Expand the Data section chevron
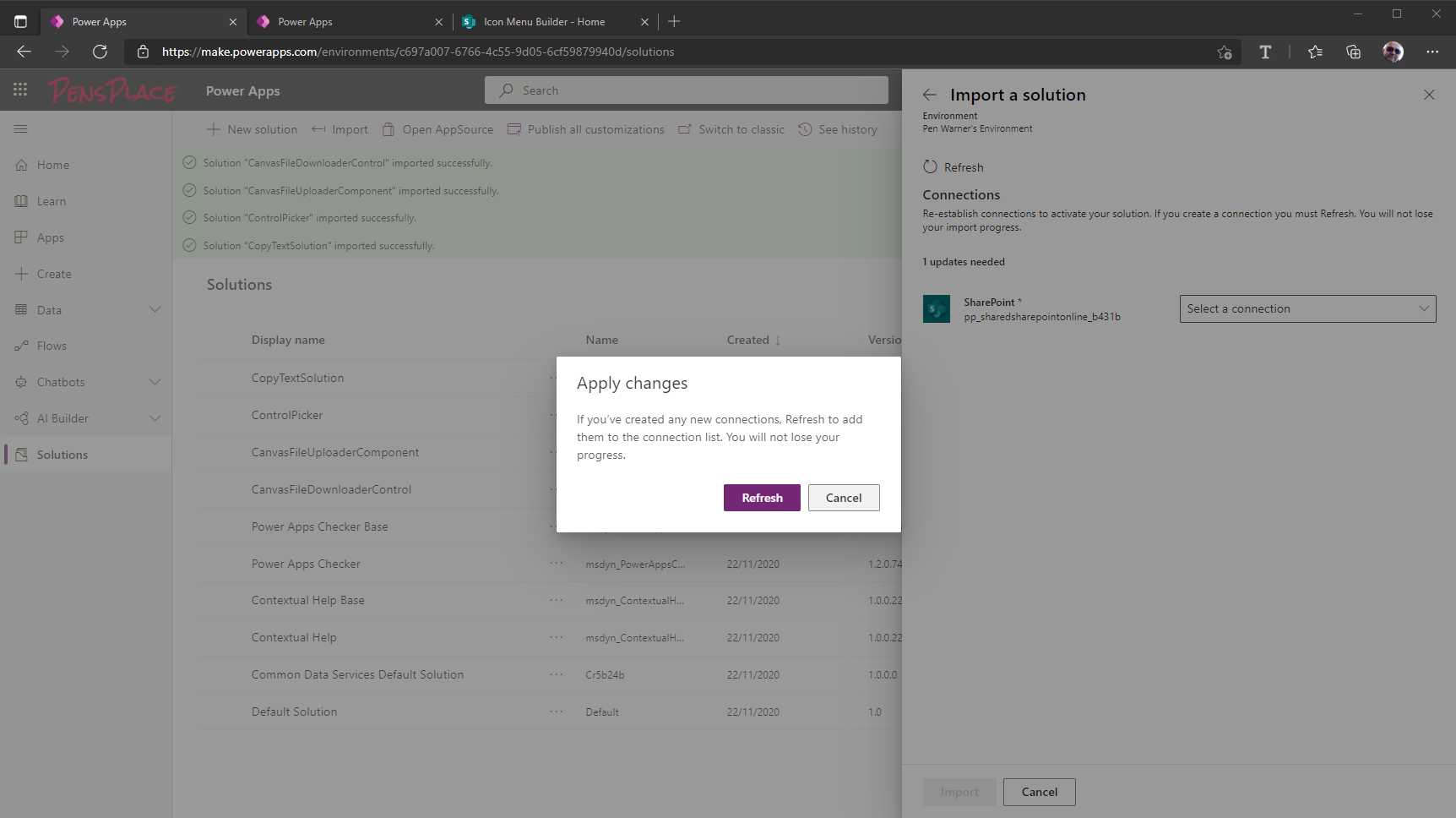This screenshot has width=1456, height=818. (x=155, y=309)
